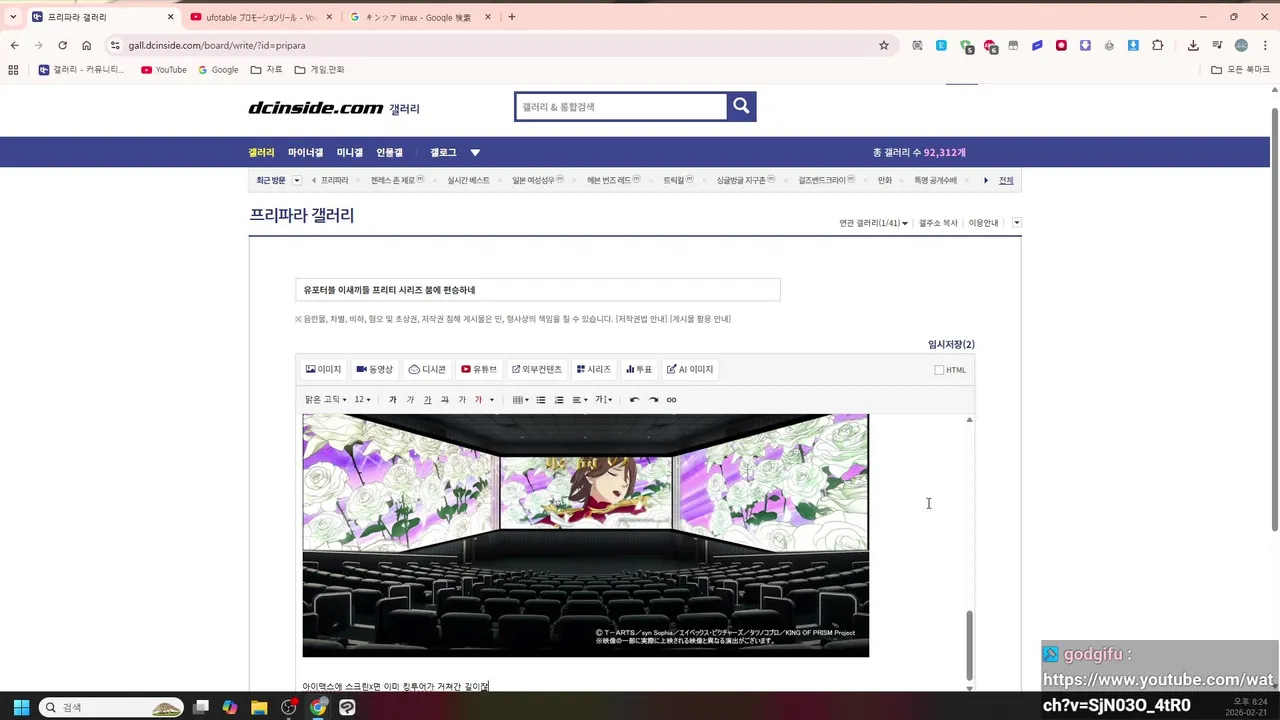Insert a numbered list in the editor
Image resolution: width=1280 pixels, height=720 pixels.
559,400
